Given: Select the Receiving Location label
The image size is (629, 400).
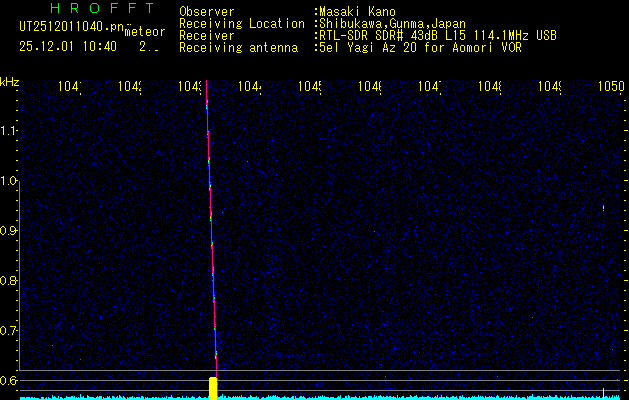Looking at the screenshot, I should (x=241, y=23).
